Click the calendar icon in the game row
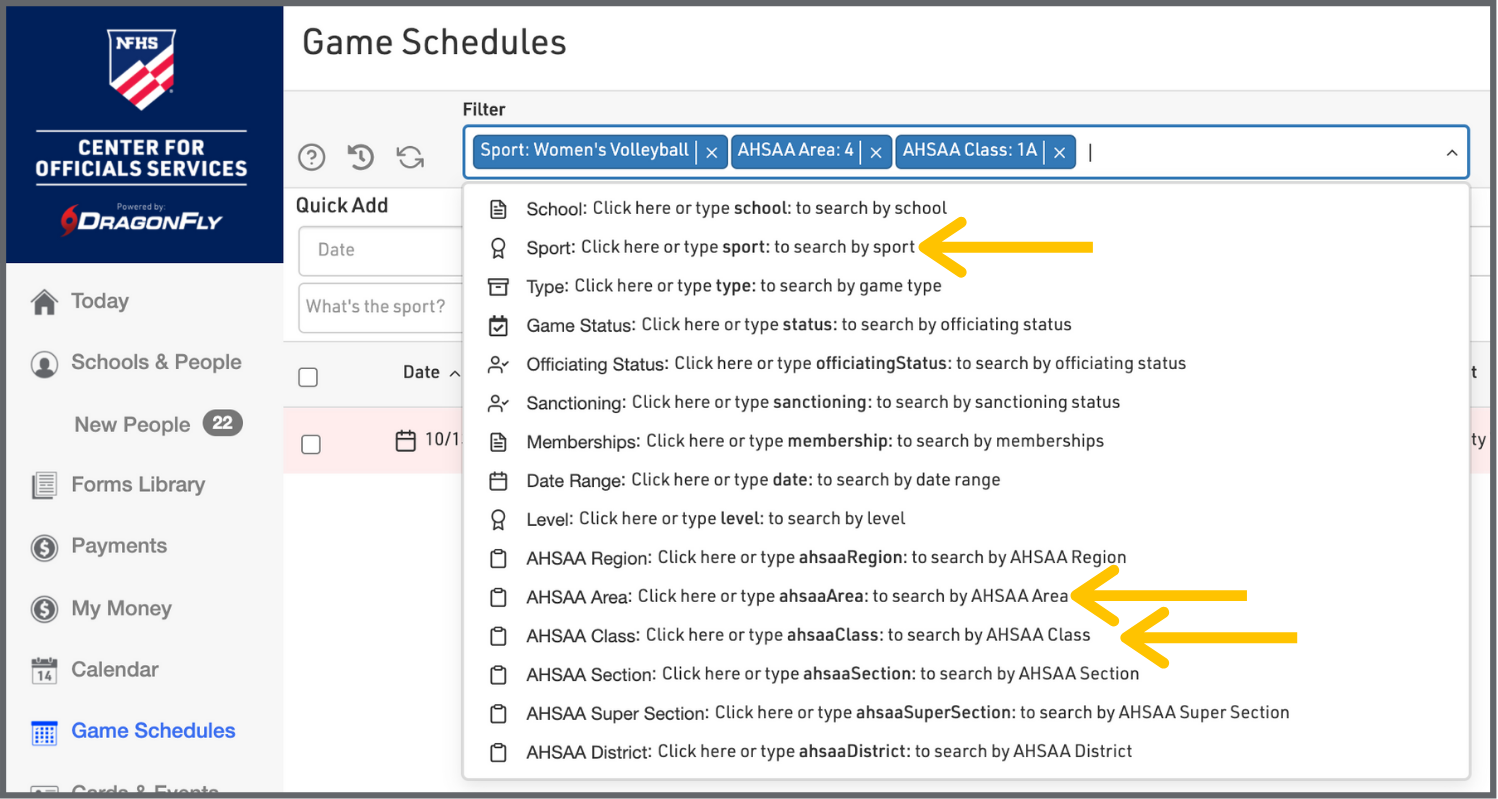 [405, 441]
